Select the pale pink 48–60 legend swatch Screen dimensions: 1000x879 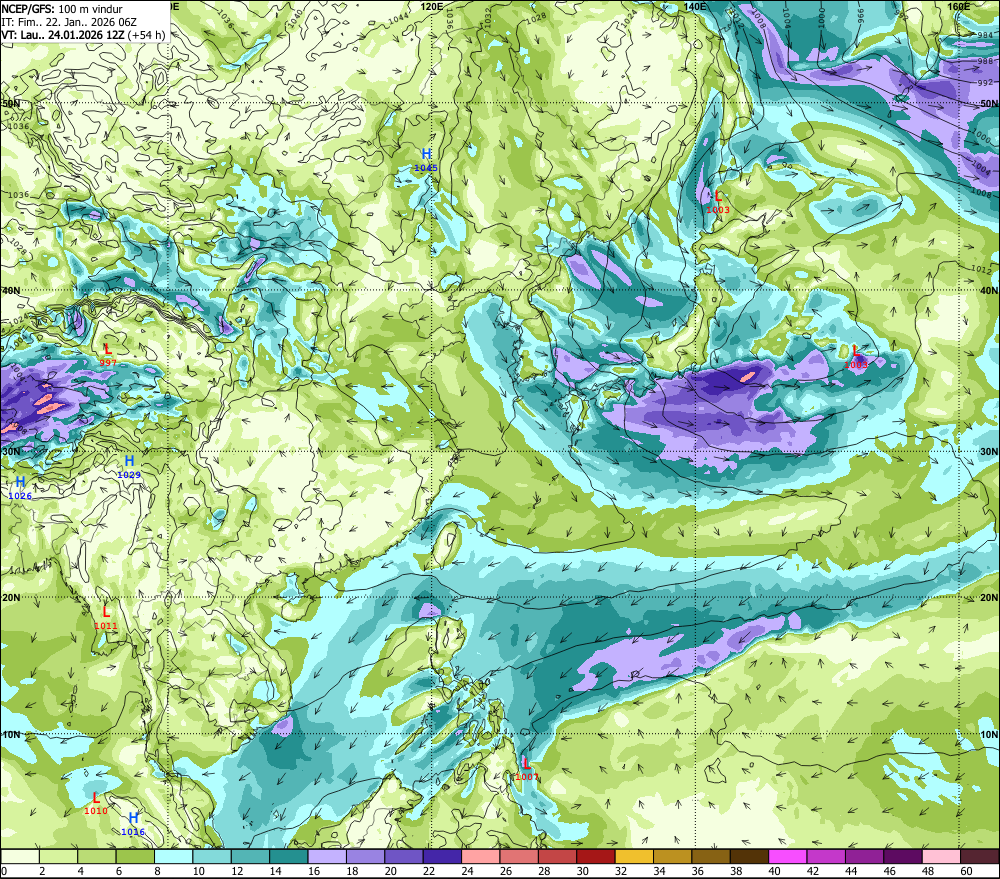point(941,856)
